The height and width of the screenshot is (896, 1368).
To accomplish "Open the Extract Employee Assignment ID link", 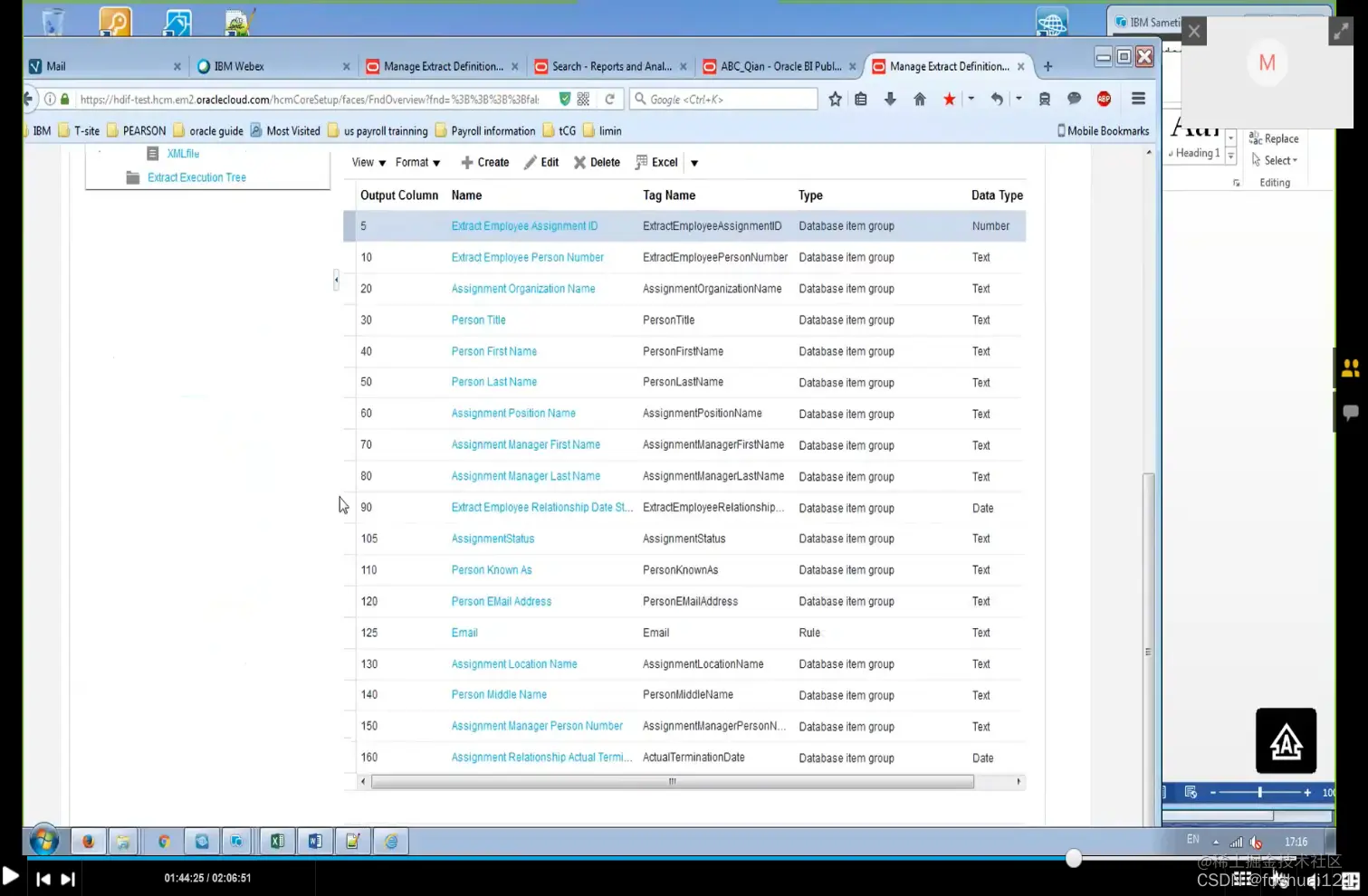I will [x=524, y=226].
